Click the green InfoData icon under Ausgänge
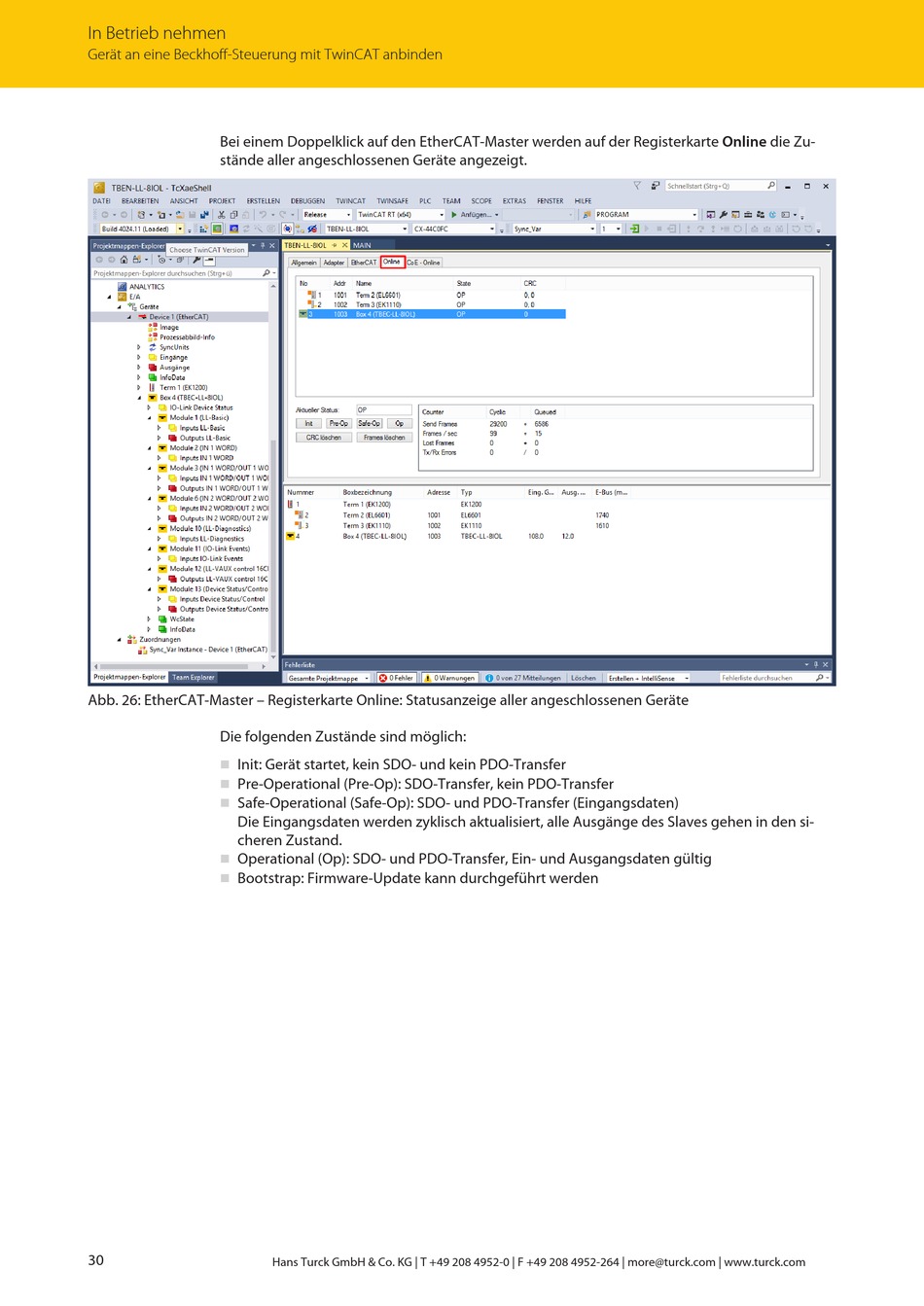This screenshot has width=924, height=1306. (153, 377)
